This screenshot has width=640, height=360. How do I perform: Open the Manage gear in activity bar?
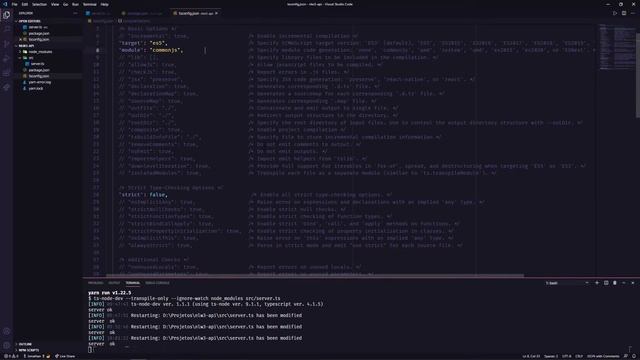click(x=7, y=346)
